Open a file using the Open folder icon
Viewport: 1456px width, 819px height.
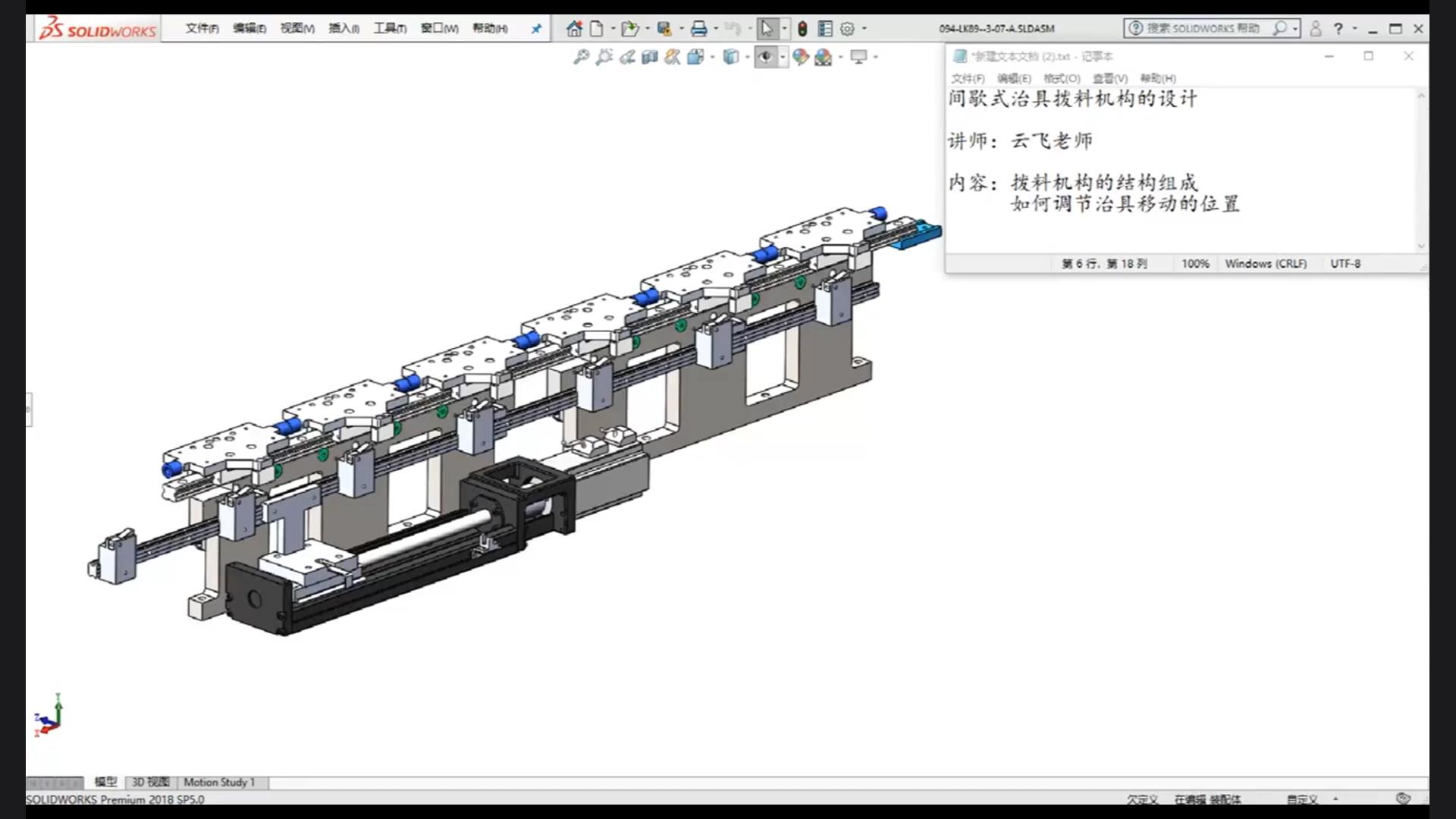[629, 29]
